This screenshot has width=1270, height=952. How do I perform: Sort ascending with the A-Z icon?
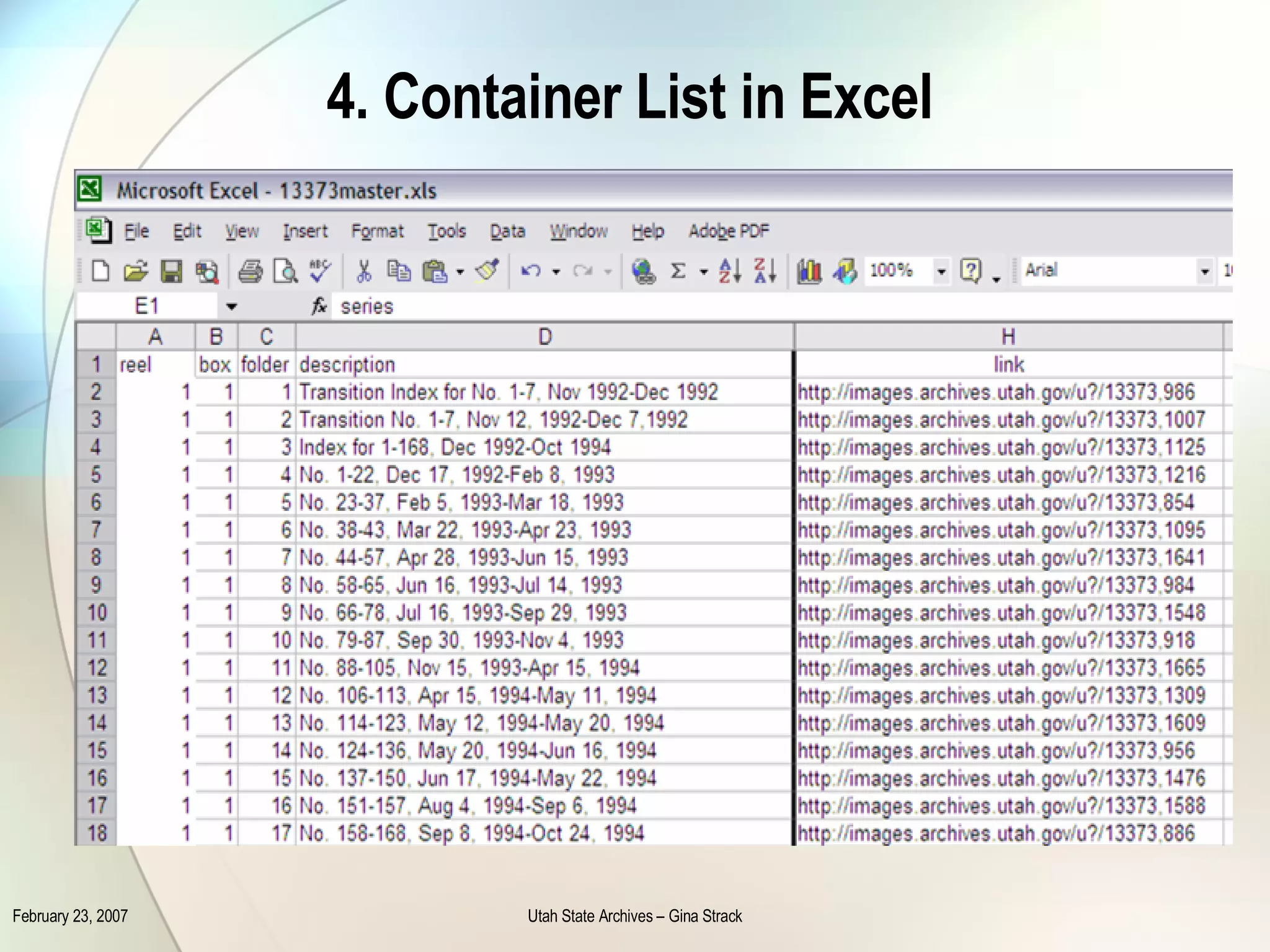[730, 271]
